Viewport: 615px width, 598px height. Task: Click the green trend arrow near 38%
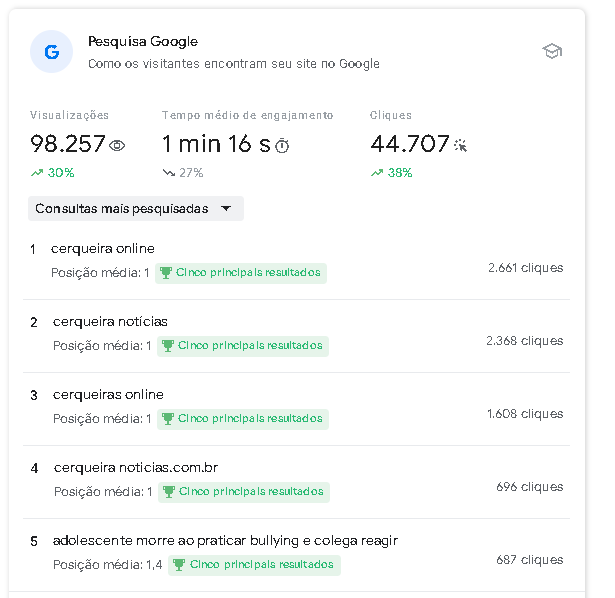pos(377,173)
